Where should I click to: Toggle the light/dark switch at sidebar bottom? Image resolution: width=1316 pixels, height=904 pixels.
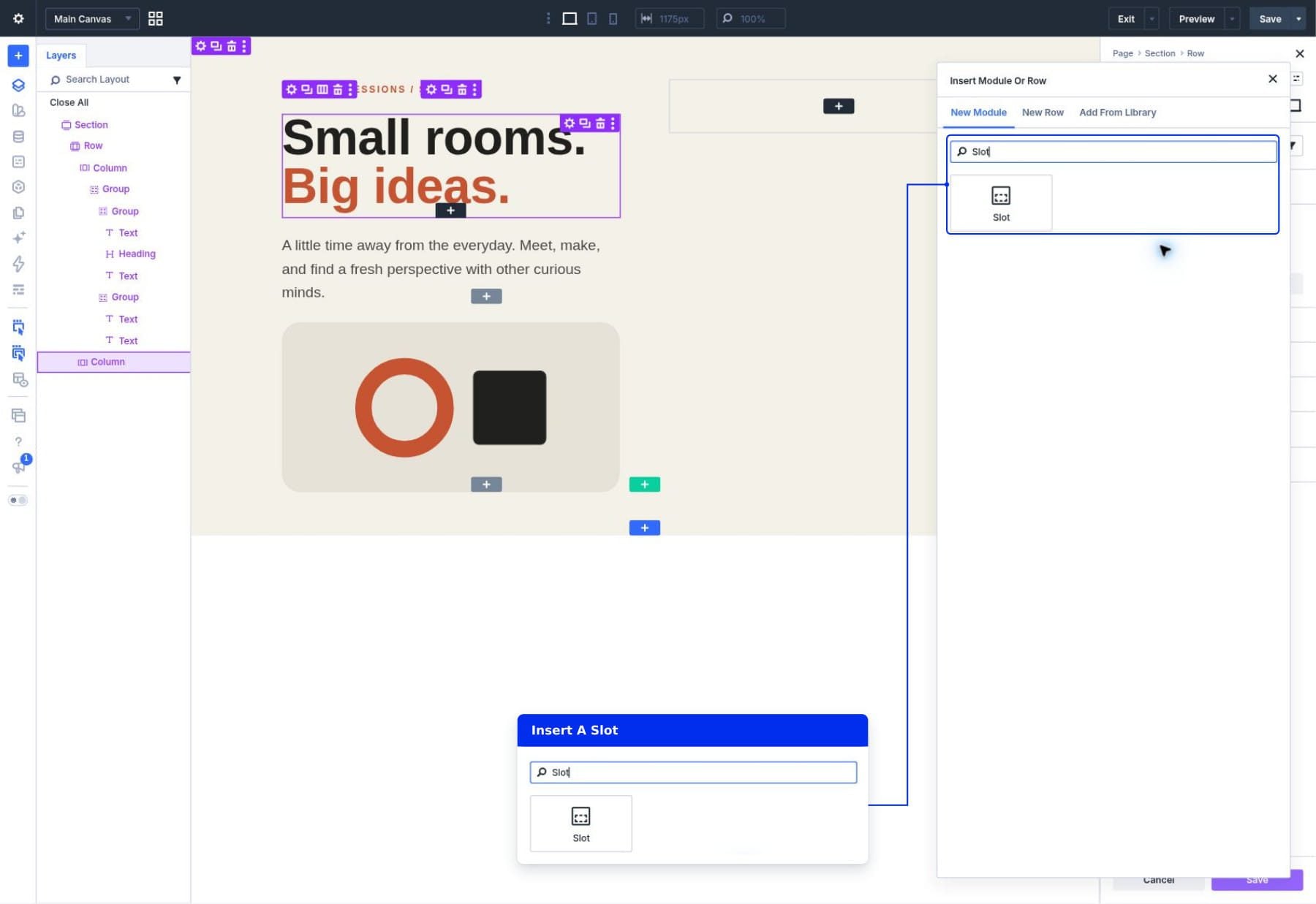(18, 501)
